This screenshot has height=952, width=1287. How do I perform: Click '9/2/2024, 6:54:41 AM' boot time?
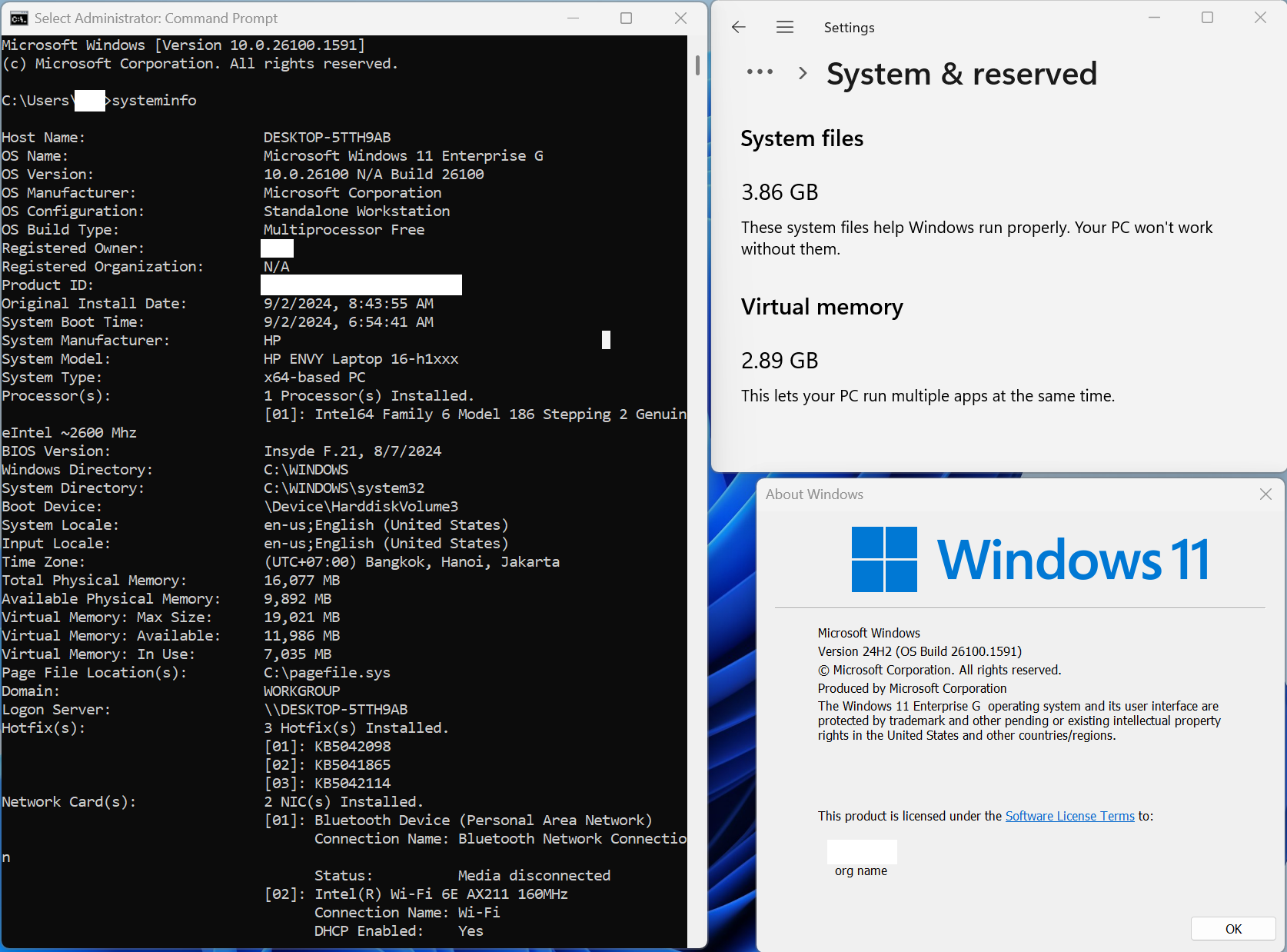tap(348, 322)
